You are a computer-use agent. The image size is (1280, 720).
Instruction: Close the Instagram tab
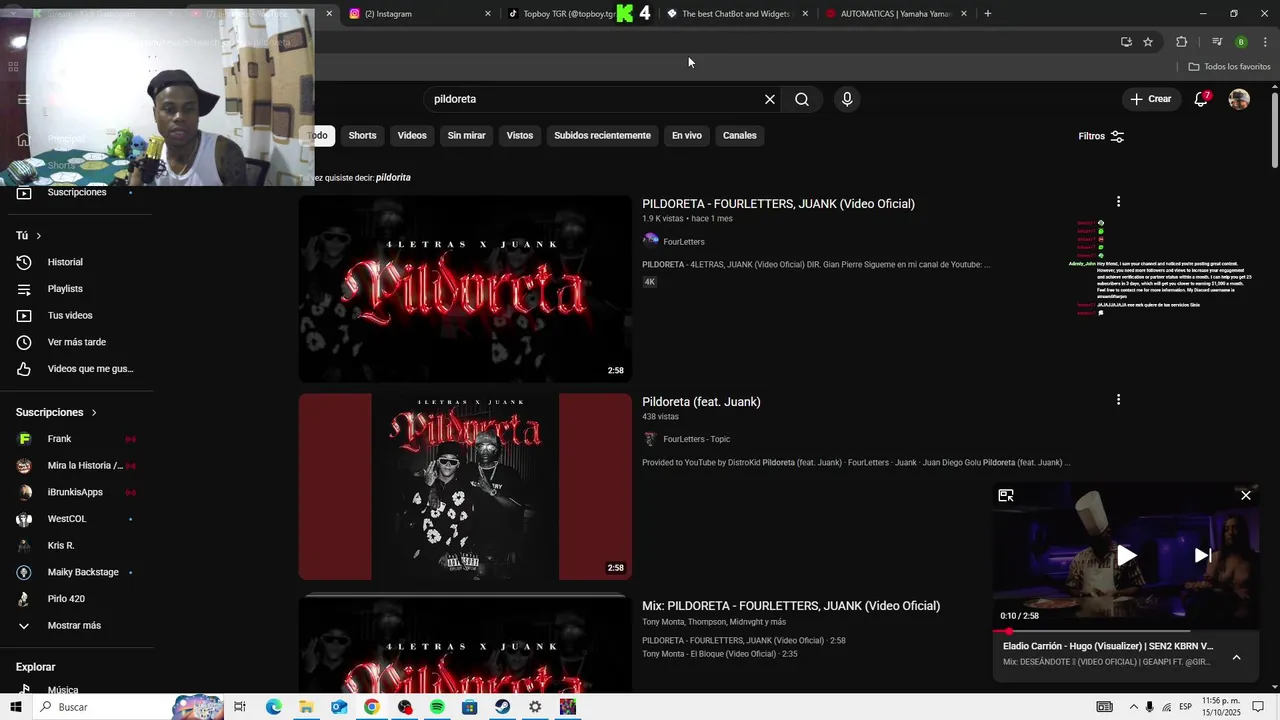pos(488,14)
